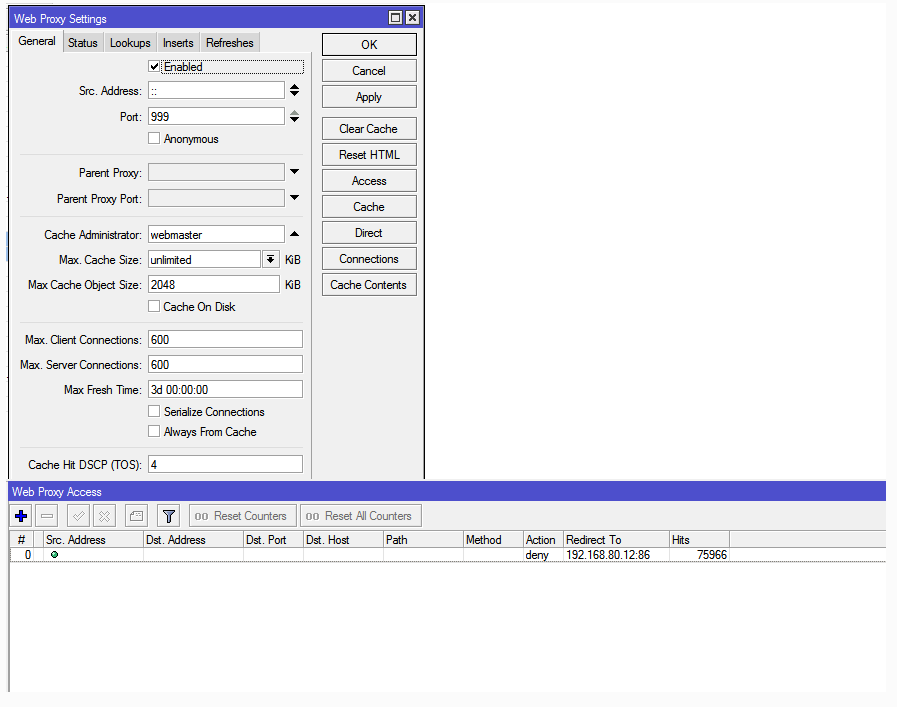Click the enable rule checkmark icon
This screenshot has width=897, height=707.
coord(78,516)
